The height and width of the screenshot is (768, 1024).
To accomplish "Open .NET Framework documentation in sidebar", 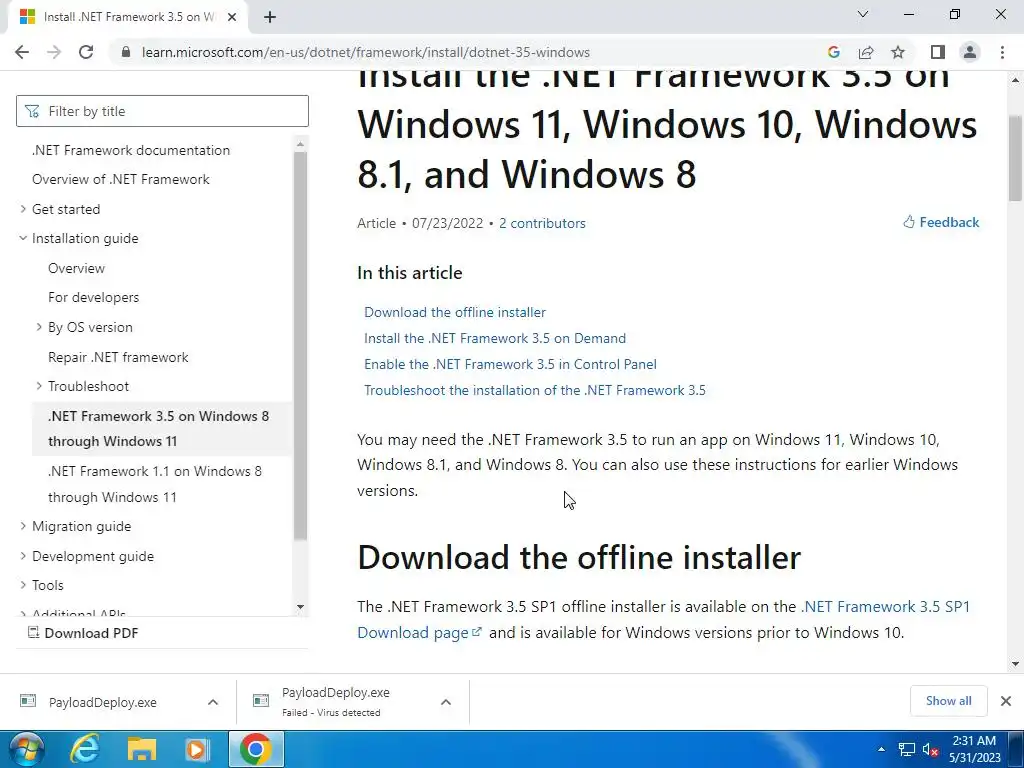I will [x=131, y=150].
